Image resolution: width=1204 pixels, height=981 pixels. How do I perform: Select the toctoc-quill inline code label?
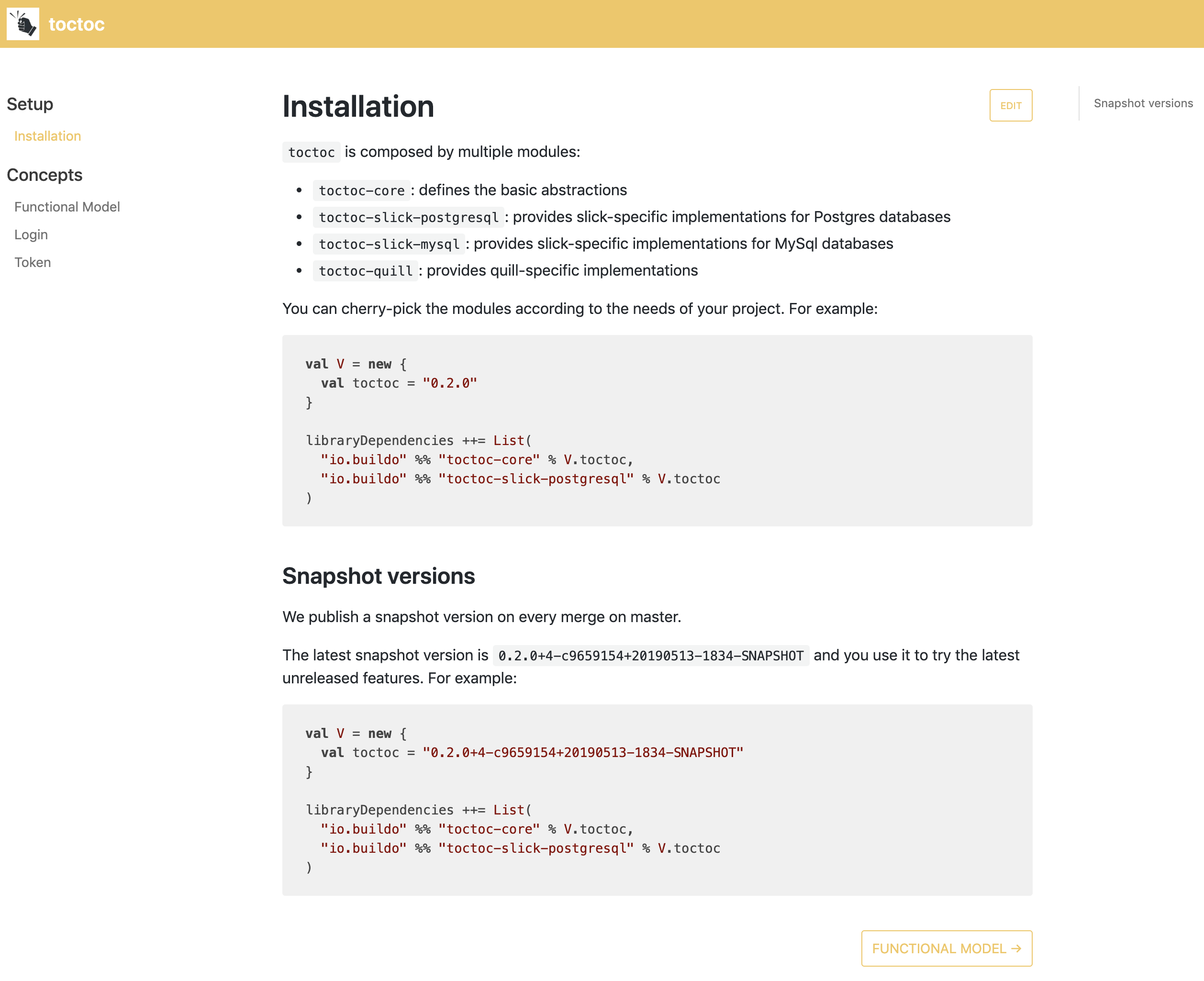click(365, 271)
